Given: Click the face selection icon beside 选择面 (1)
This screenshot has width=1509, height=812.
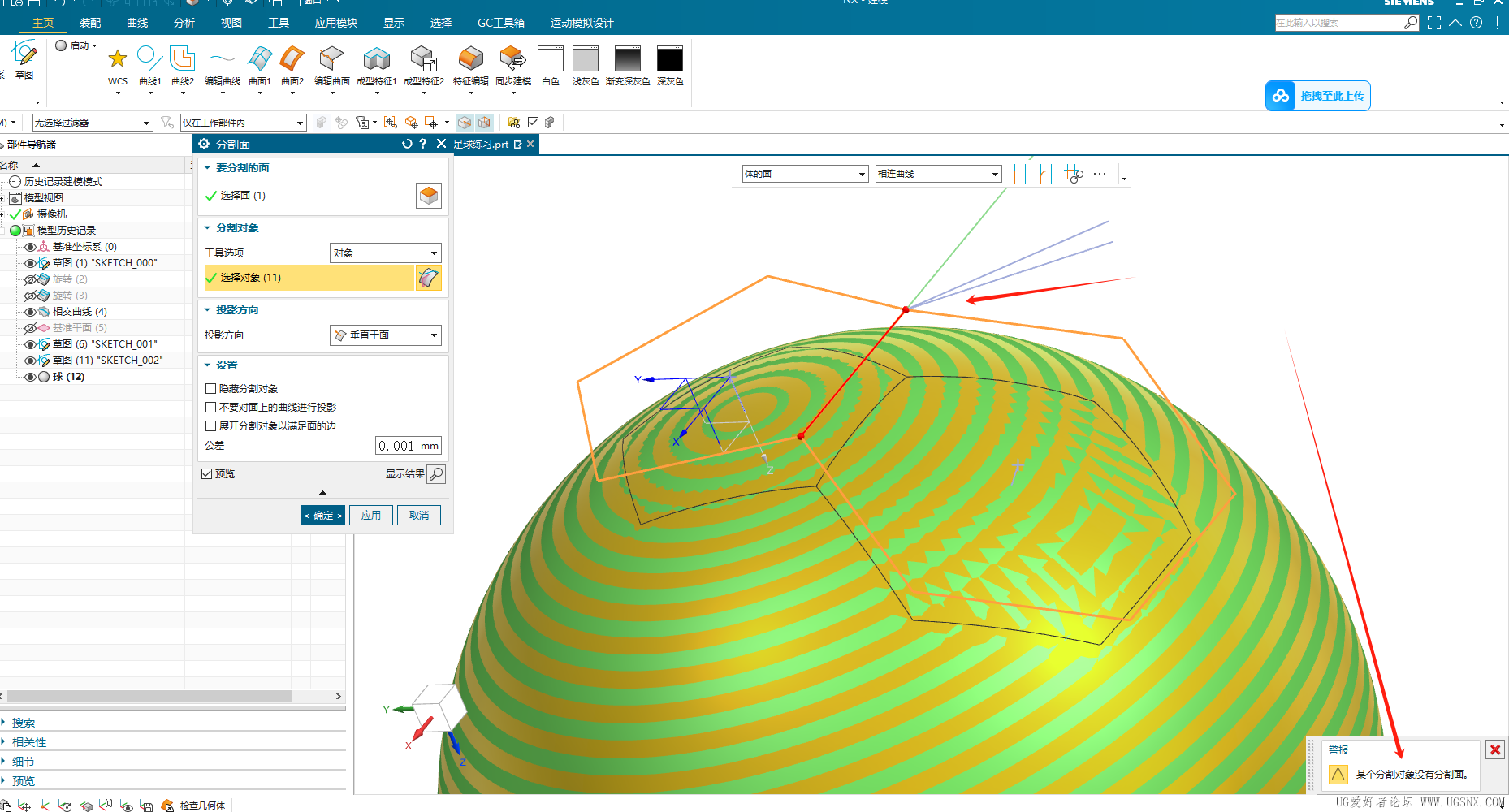Looking at the screenshot, I should (x=429, y=196).
